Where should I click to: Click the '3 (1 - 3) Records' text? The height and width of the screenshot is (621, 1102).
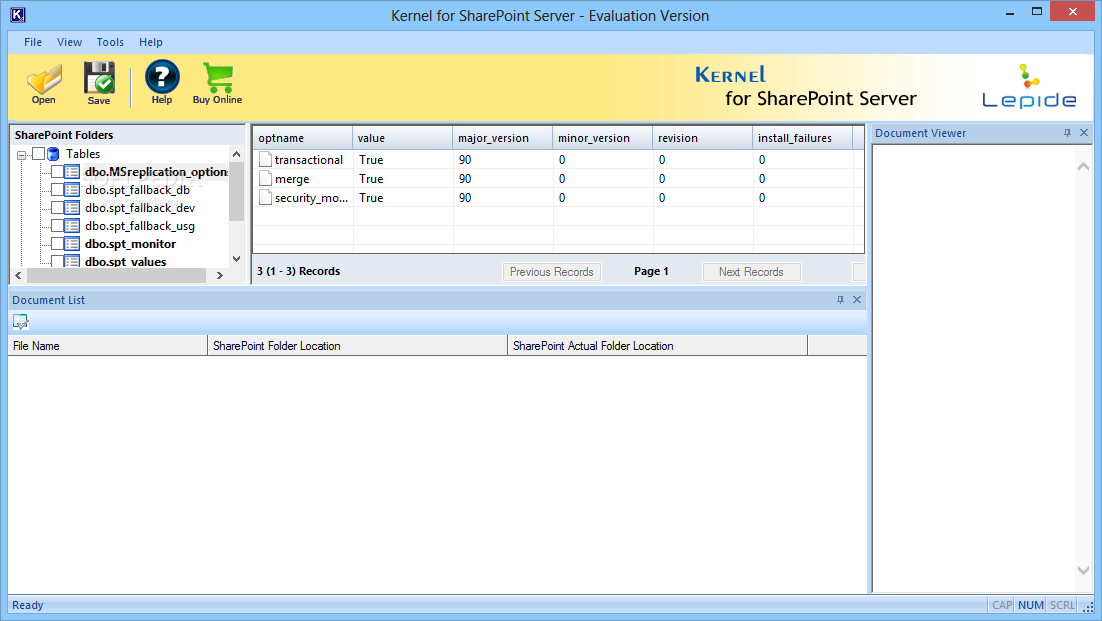(299, 271)
